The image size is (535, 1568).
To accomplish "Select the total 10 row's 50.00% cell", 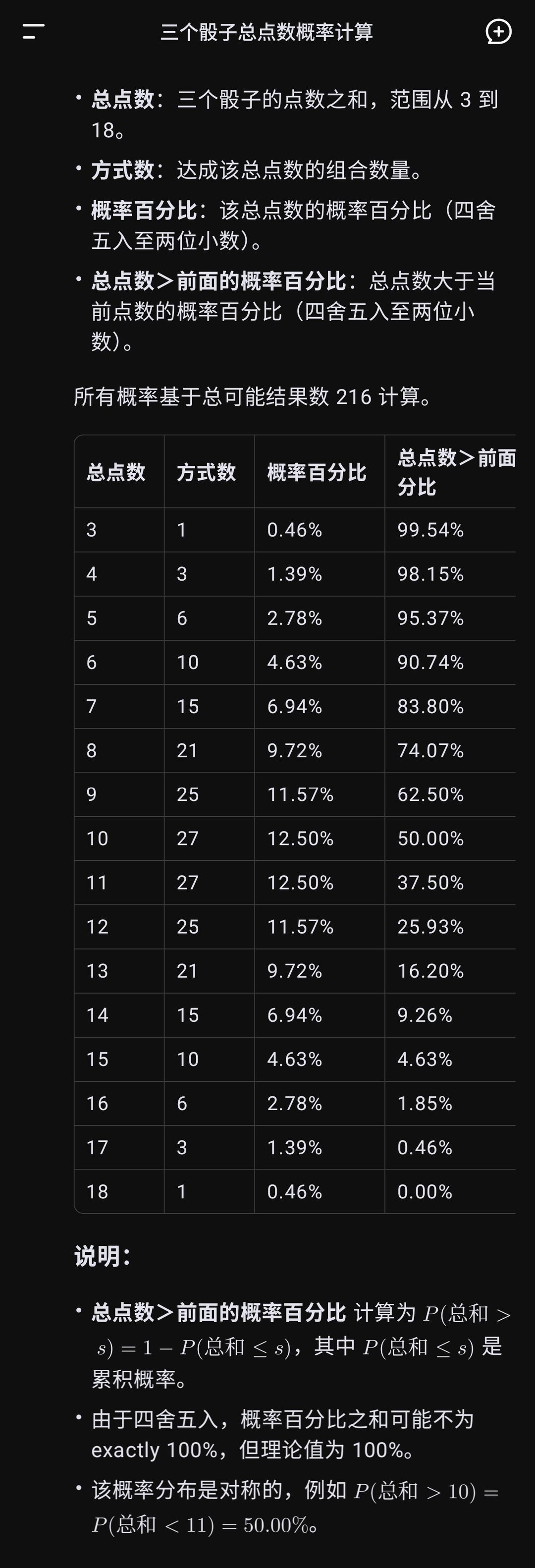I will [x=430, y=839].
